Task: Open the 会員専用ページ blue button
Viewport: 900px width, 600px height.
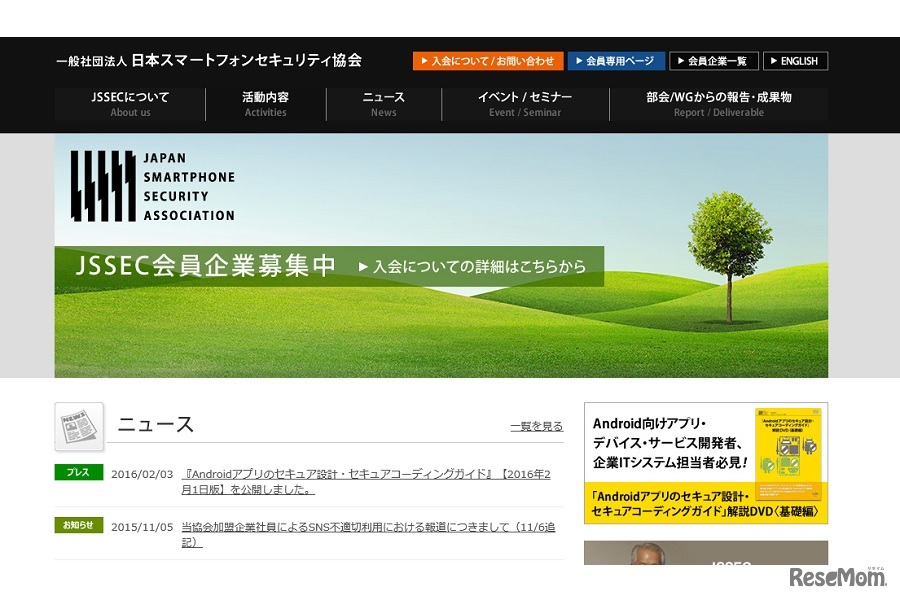Action: pos(616,61)
